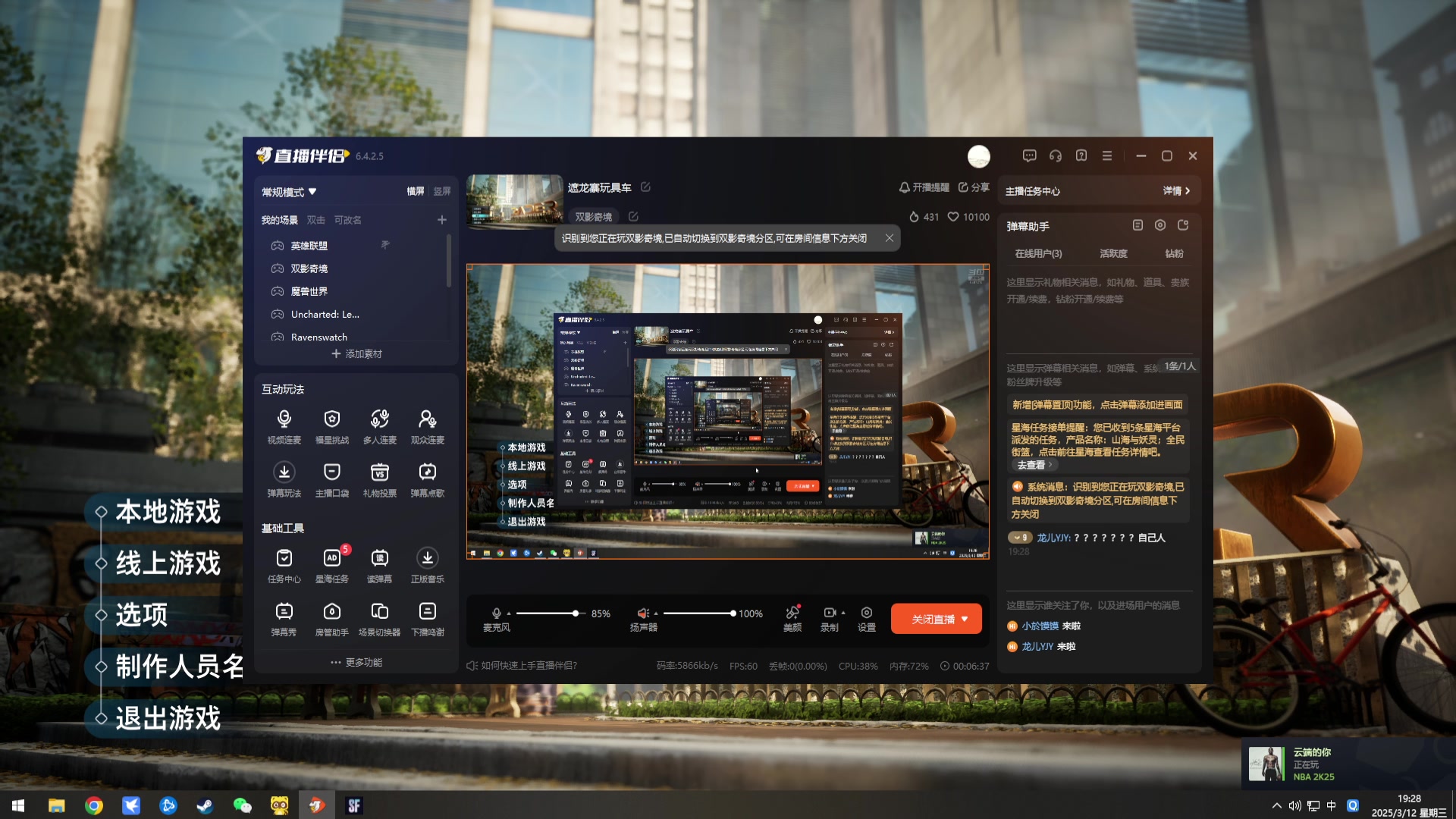
Task: Open the danmaku assistant list icon
Action: tap(1137, 225)
